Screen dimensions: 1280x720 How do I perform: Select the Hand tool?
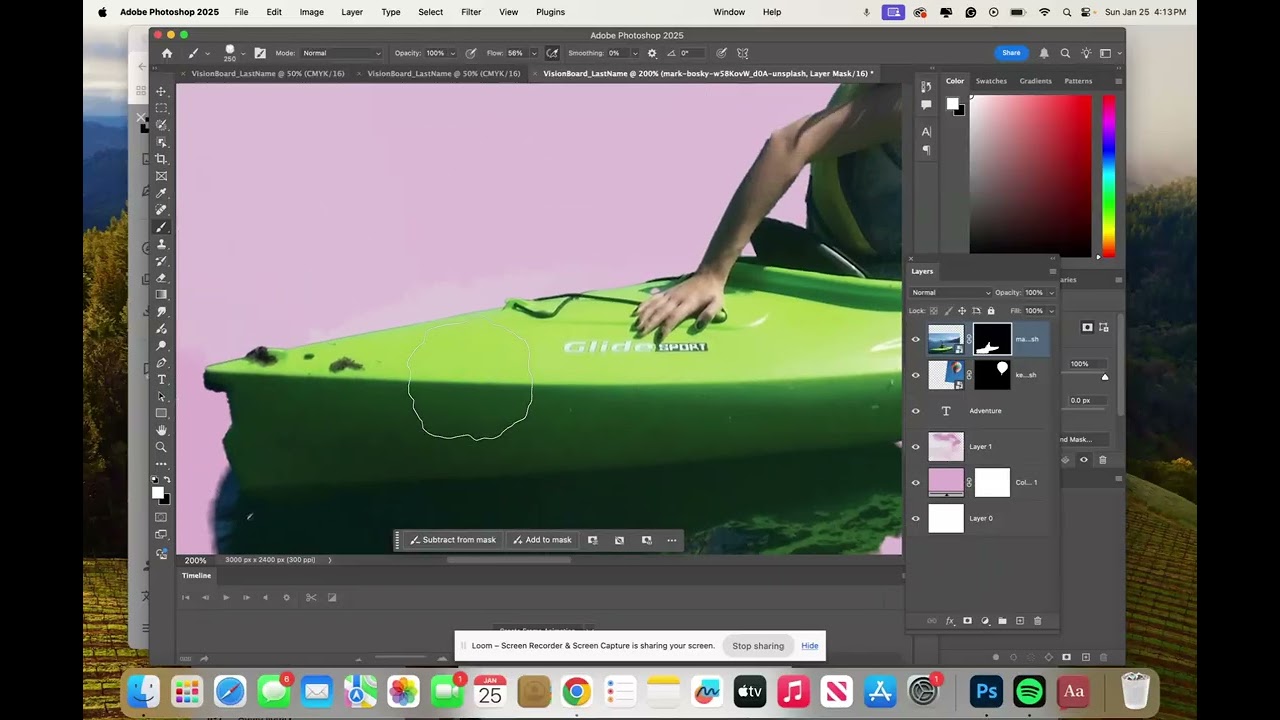(161, 430)
